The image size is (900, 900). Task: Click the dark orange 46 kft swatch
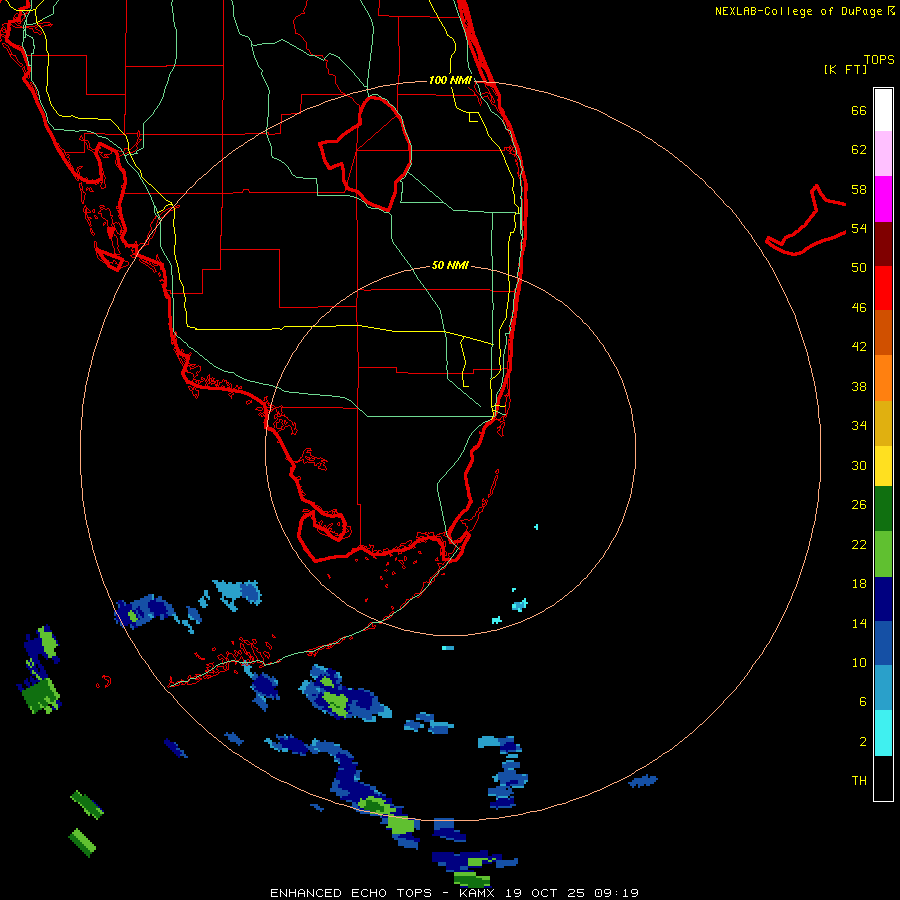click(x=883, y=333)
